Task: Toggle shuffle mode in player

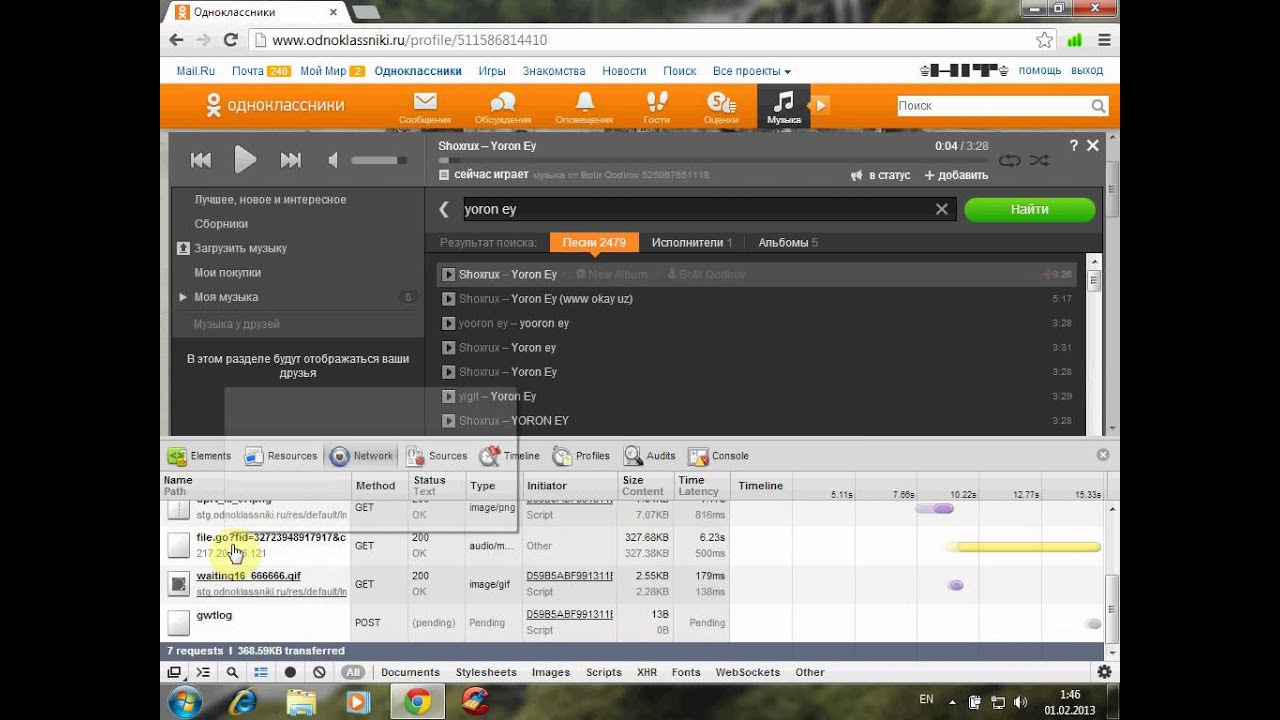Action: 1040,160
